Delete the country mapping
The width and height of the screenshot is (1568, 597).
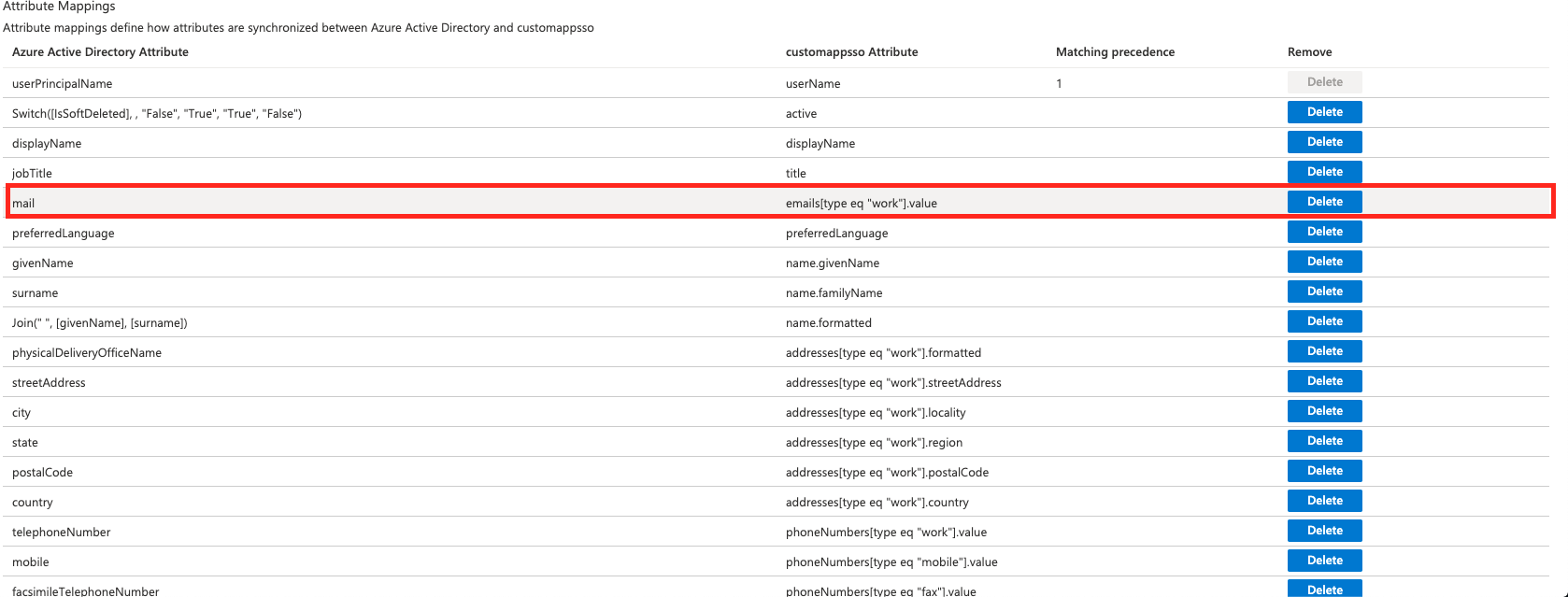(1324, 501)
